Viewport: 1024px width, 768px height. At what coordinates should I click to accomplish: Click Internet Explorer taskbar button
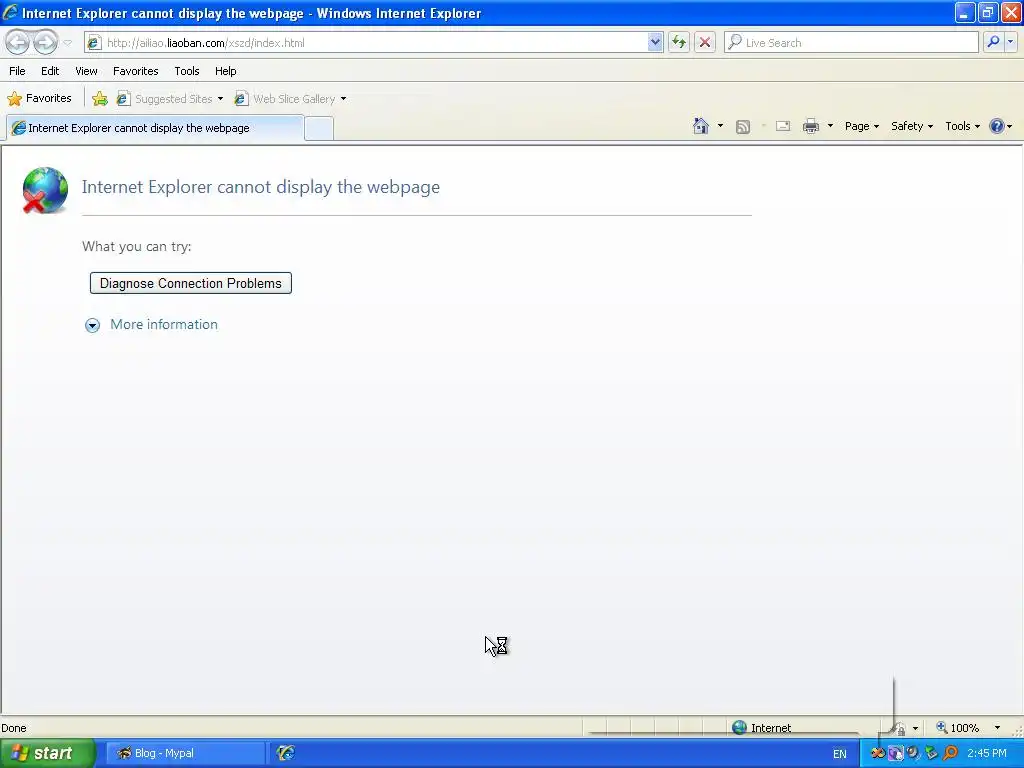pyautogui.click(x=285, y=753)
